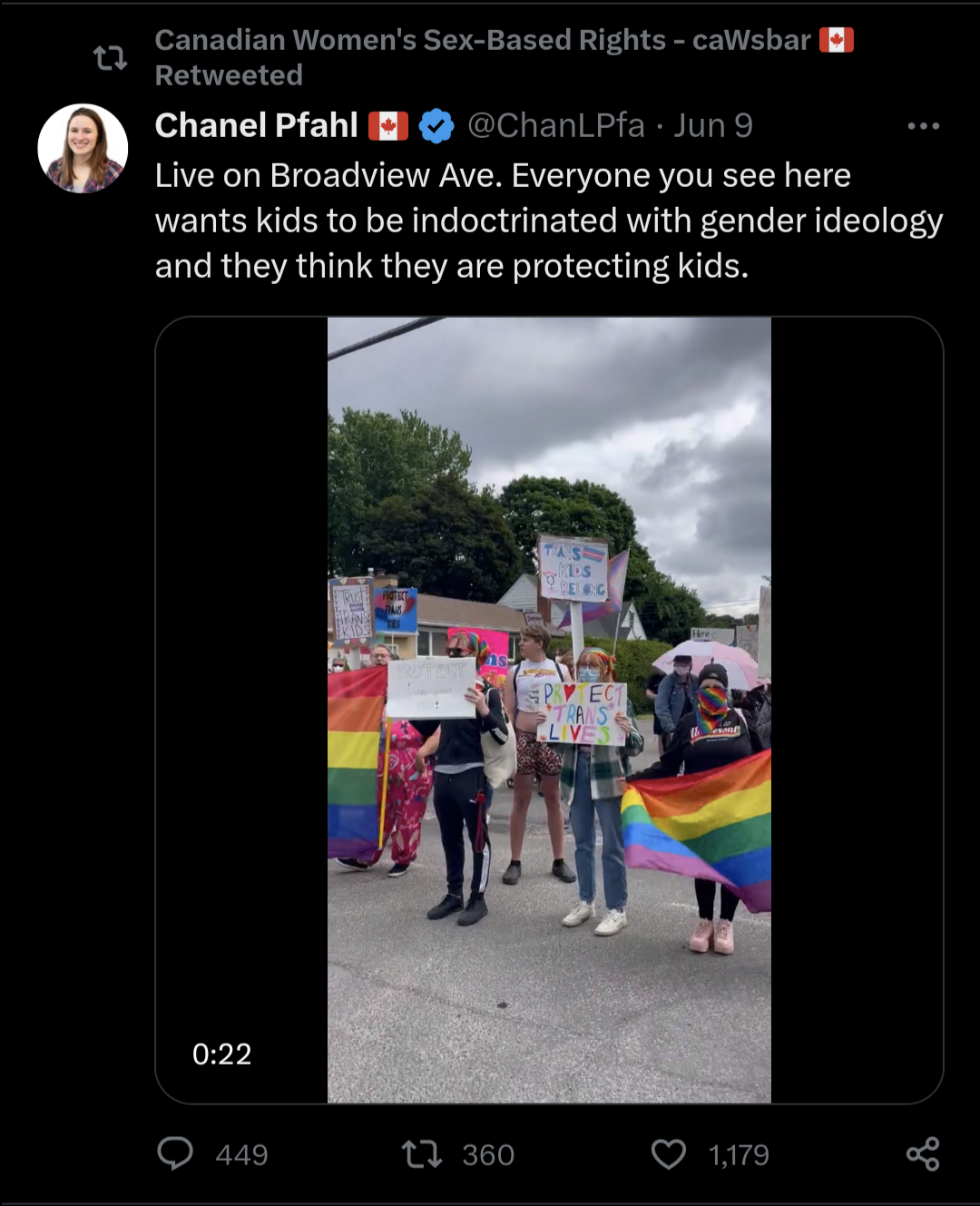The image size is (980, 1206).
Task: Open the Chanel Pfahl display name
Action: point(257,125)
